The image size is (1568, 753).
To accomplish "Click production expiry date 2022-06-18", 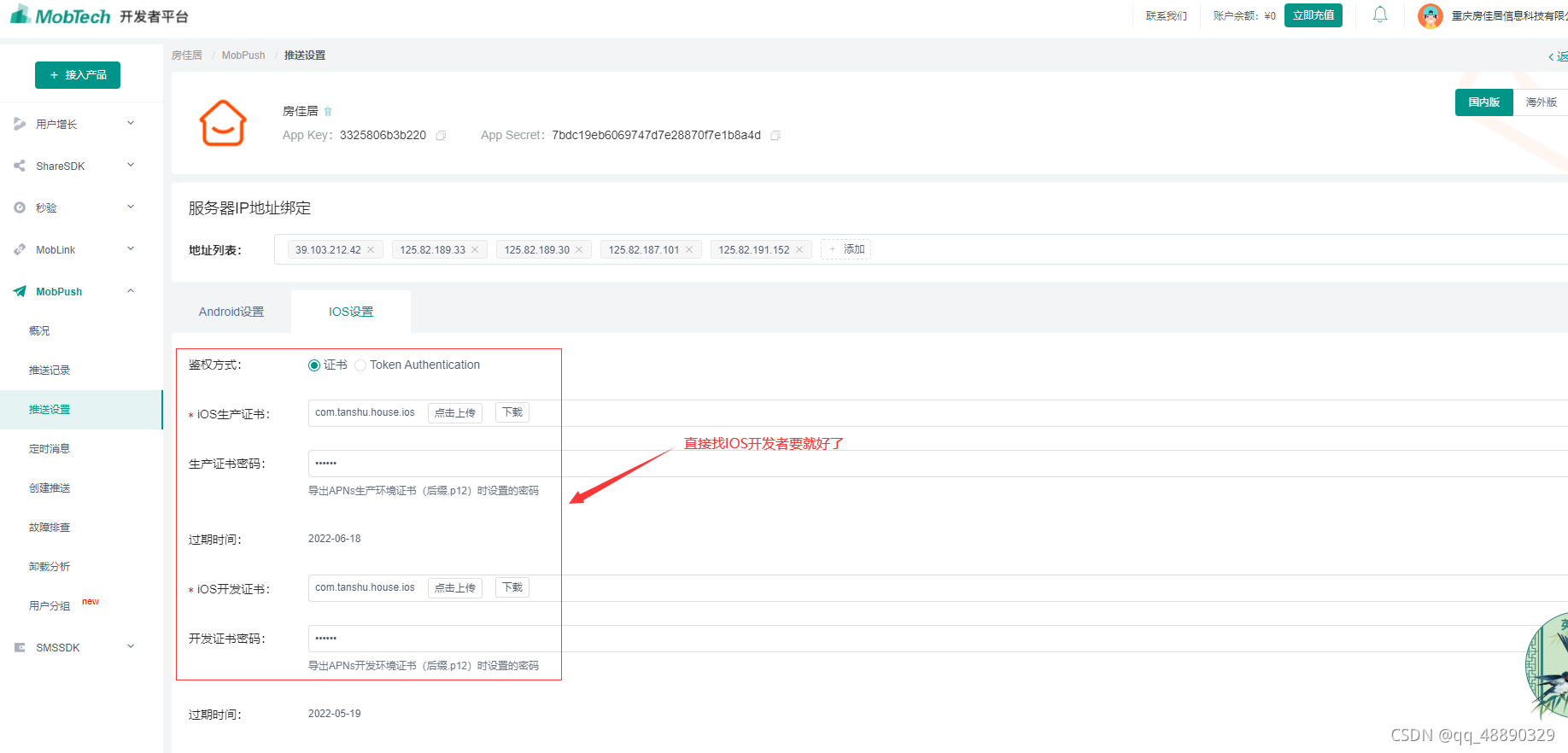I will 335,539.
